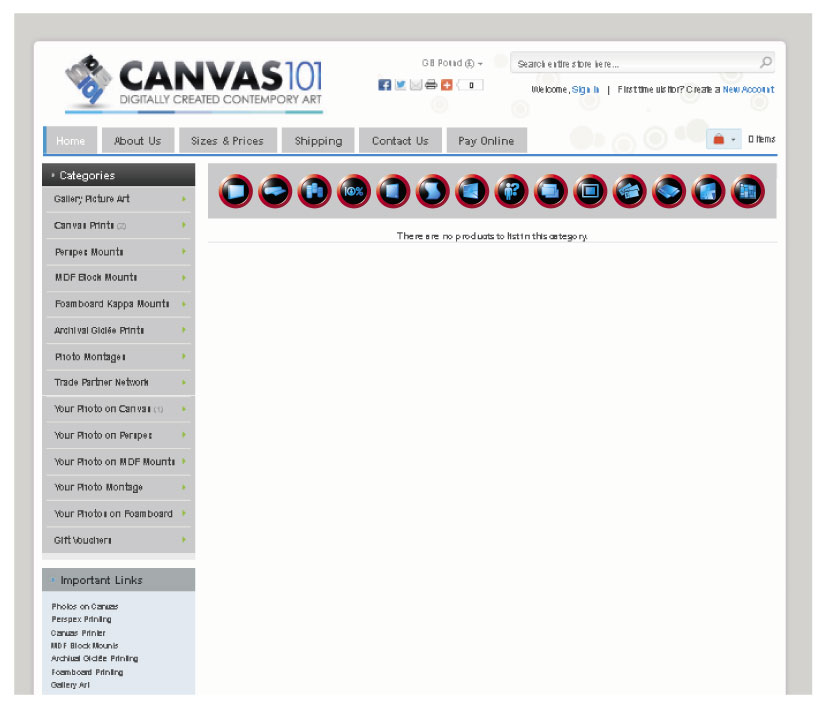Open the GB Pound currency dropdown
Viewport: 826px width, 708px height.
(452, 63)
